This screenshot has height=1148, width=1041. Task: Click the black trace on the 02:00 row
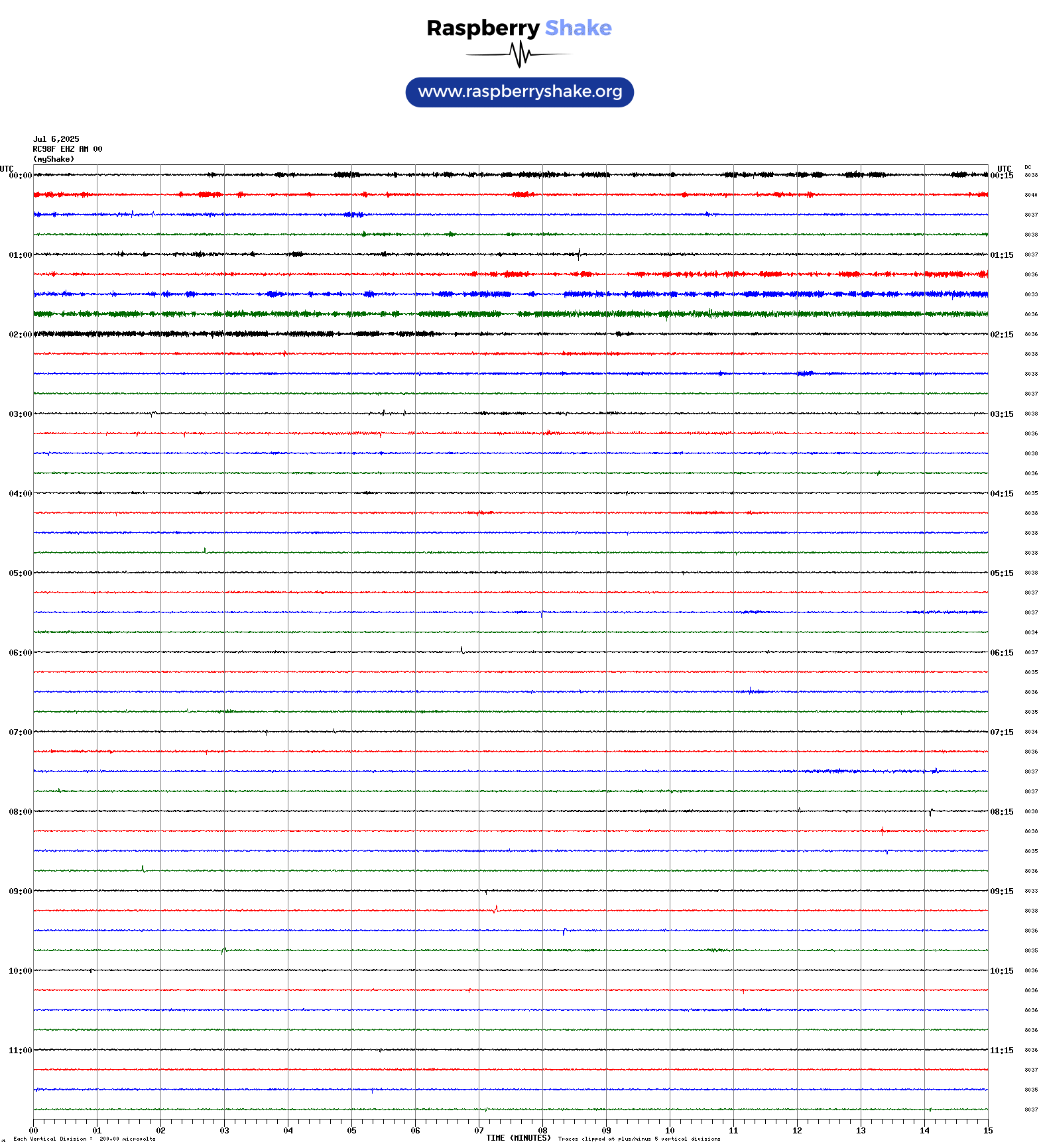click(x=511, y=334)
